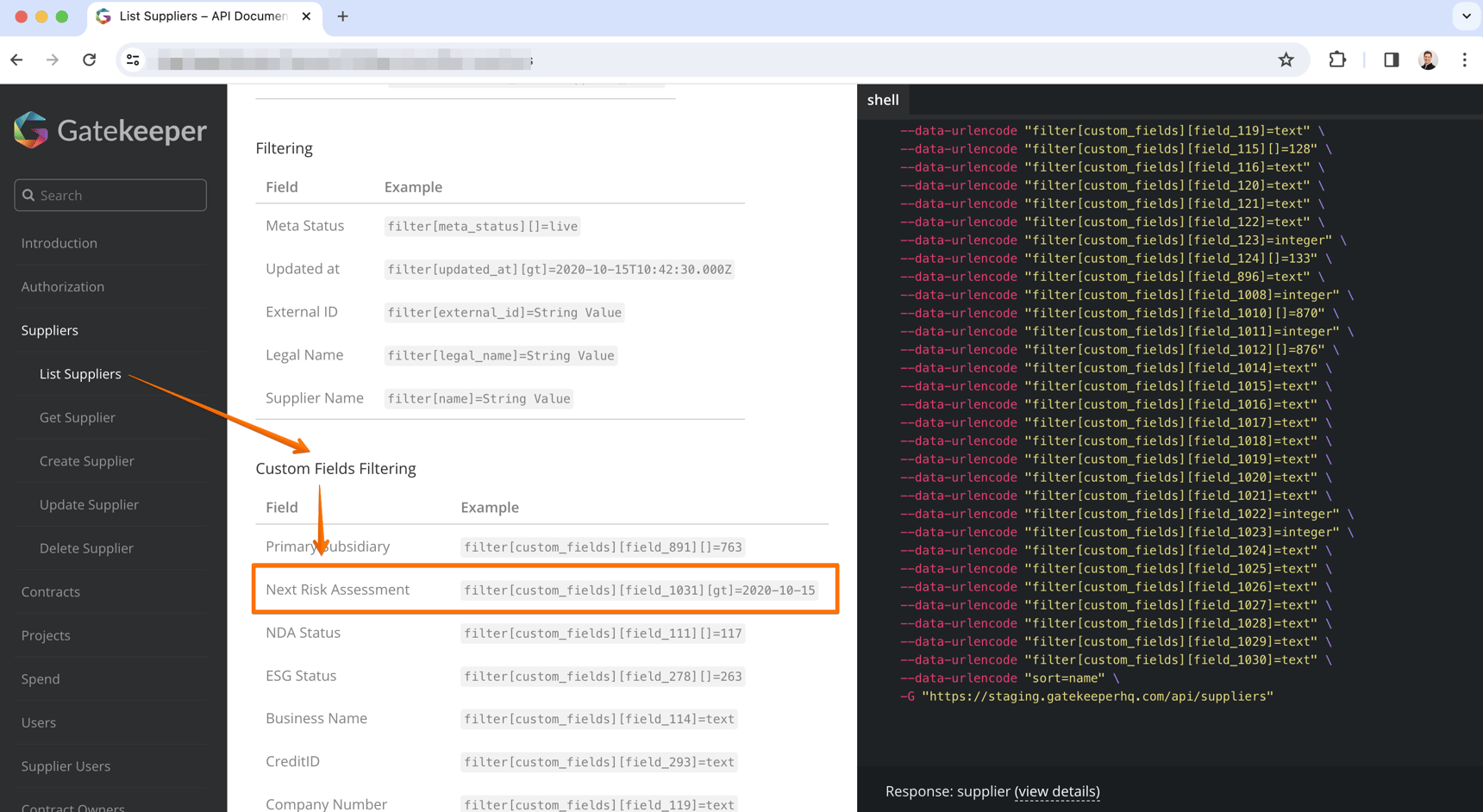Select the shell language tab
The width and height of the screenshot is (1483, 812).
(x=882, y=100)
